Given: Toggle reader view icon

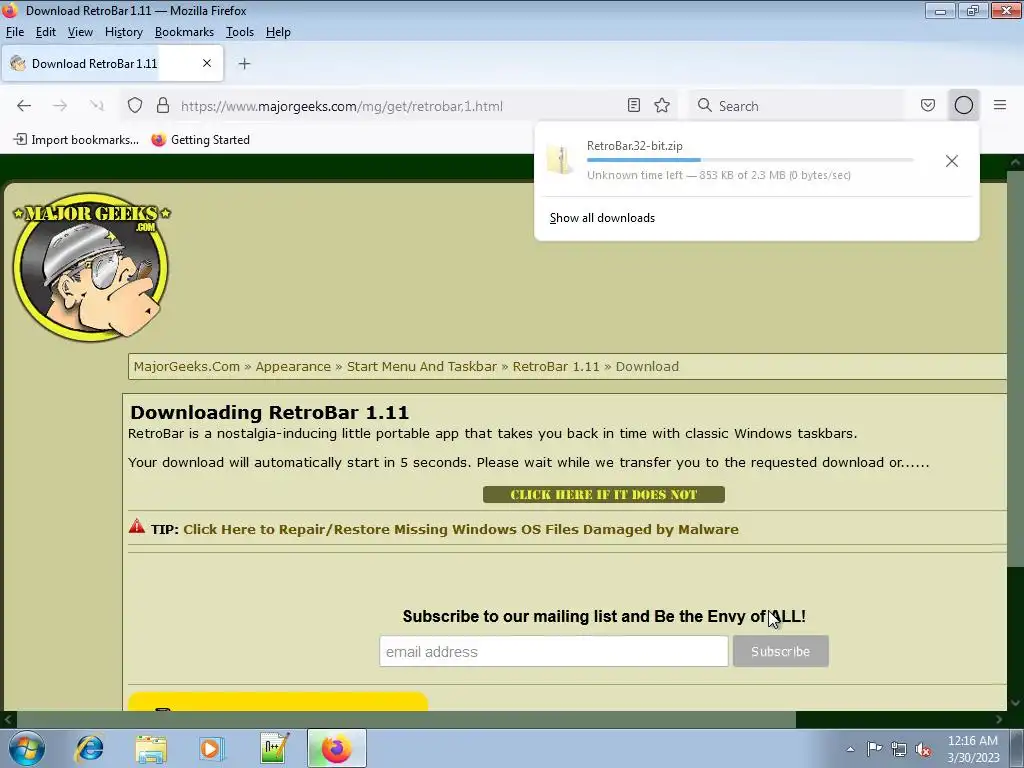Looking at the screenshot, I should point(633,105).
